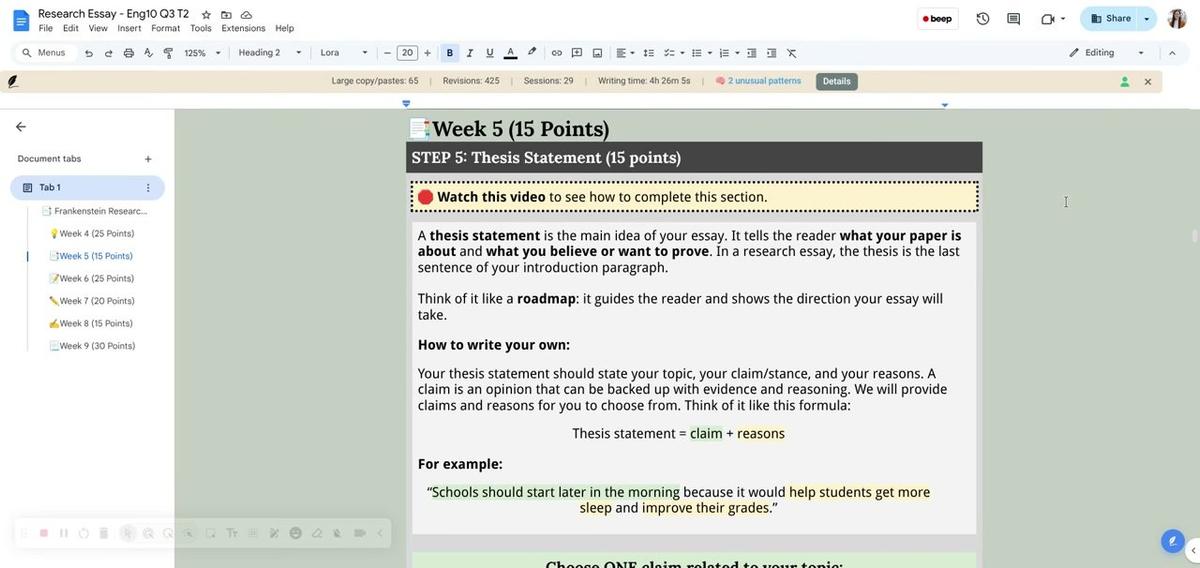1200x568 pixels.
Task: Add a new document tab
Action: click(x=148, y=159)
